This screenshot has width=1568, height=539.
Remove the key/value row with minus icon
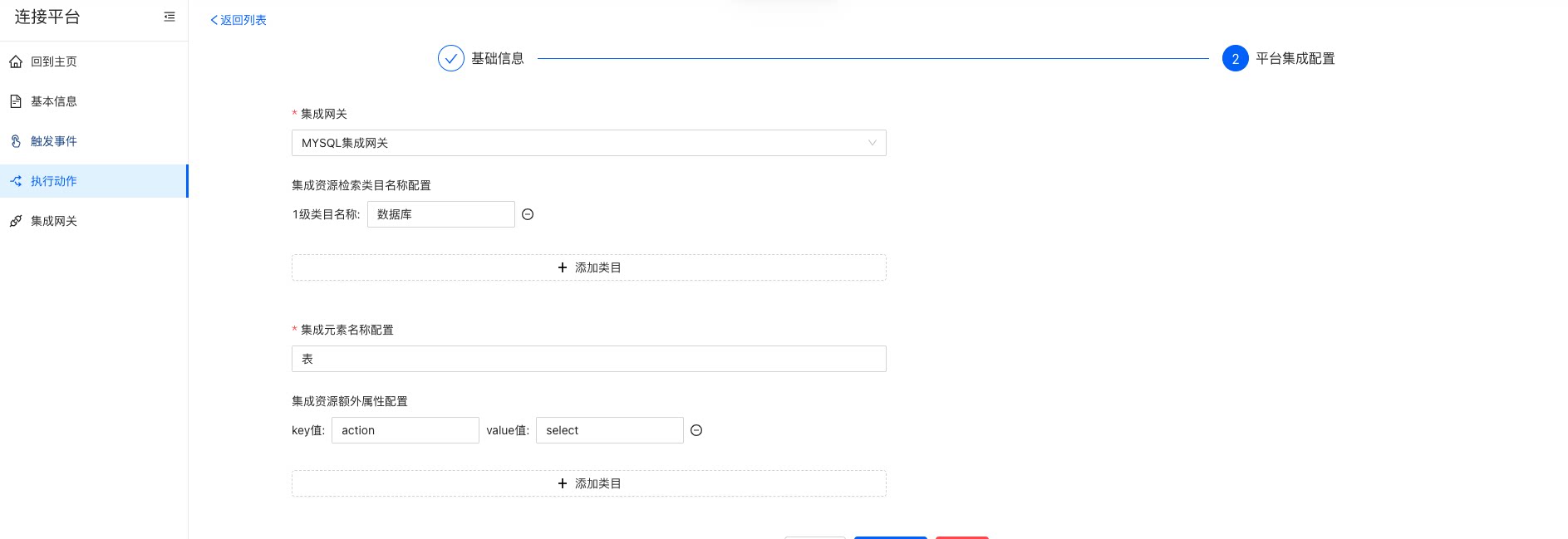(x=696, y=430)
